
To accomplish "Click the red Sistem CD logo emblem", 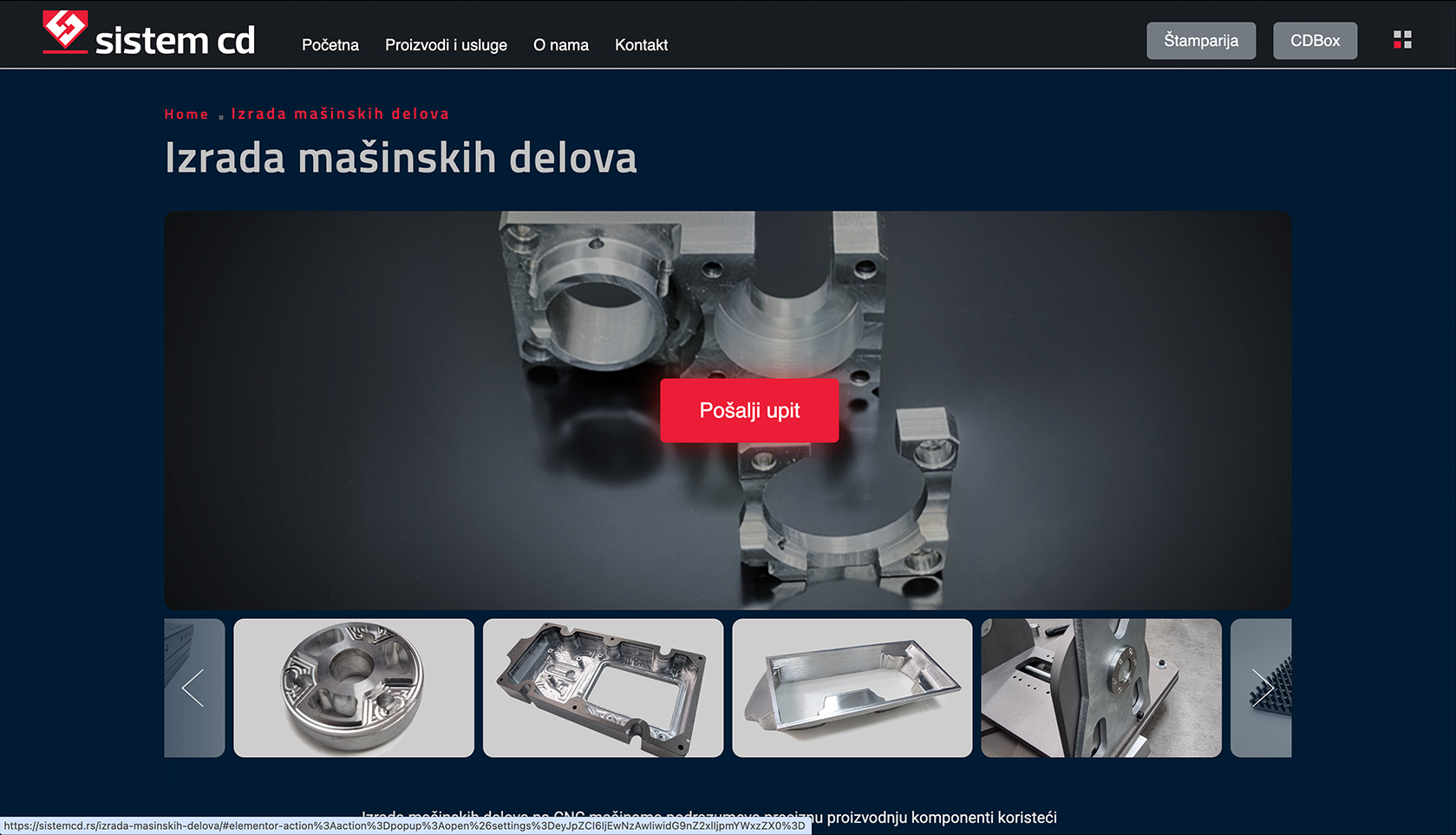I will 65,31.
